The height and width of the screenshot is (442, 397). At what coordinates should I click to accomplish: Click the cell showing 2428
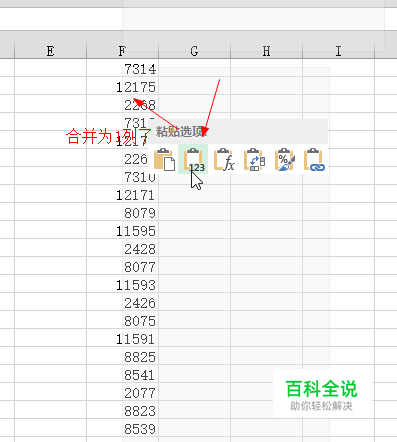click(x=122, y=249)
